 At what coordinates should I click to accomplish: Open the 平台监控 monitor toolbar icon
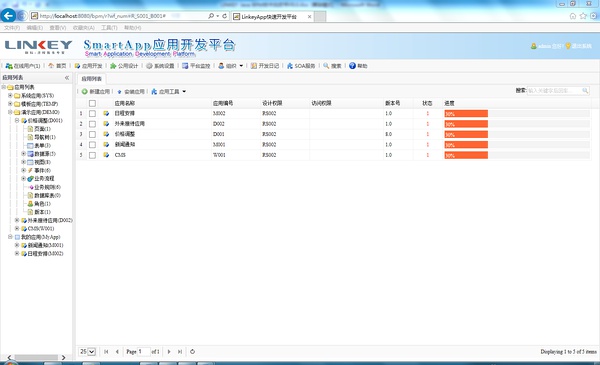185,66
